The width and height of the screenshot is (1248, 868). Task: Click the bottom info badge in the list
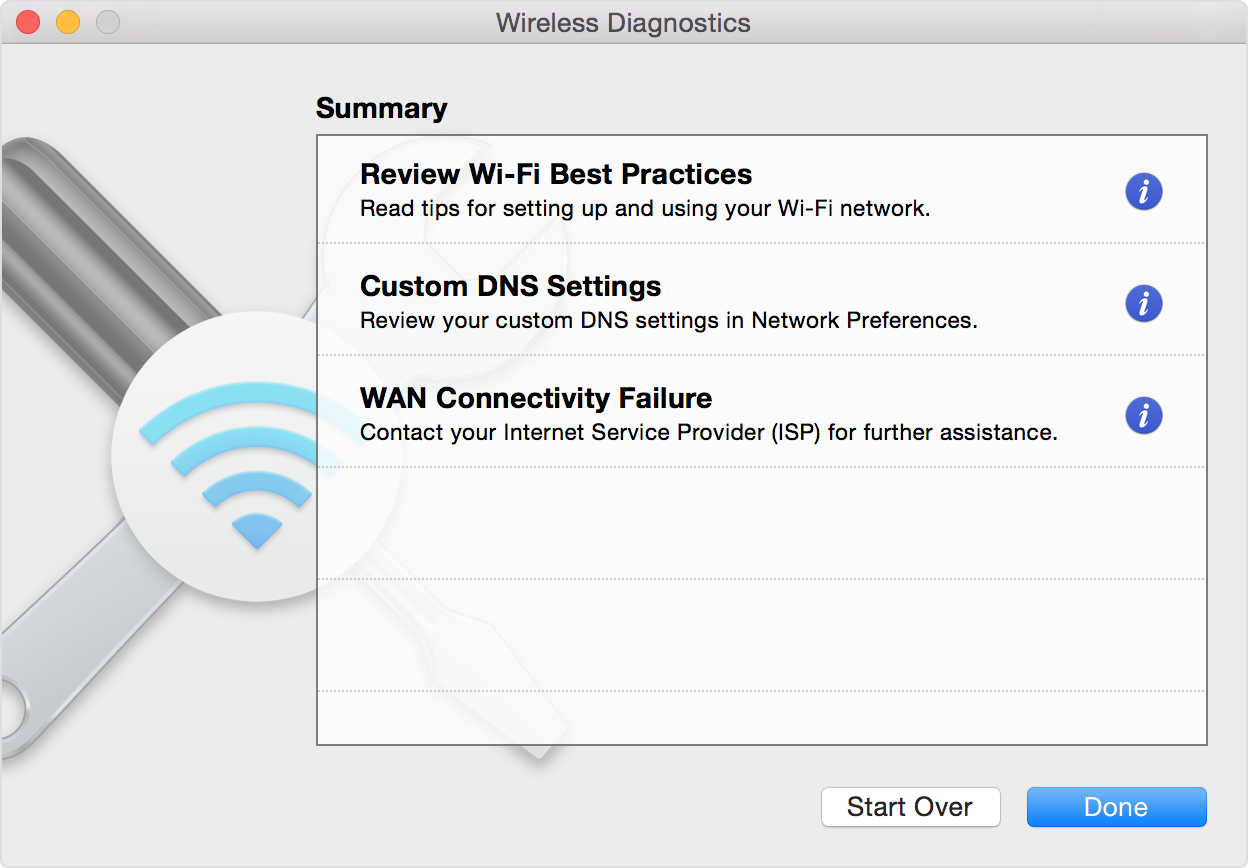[x=1143, y=415]
